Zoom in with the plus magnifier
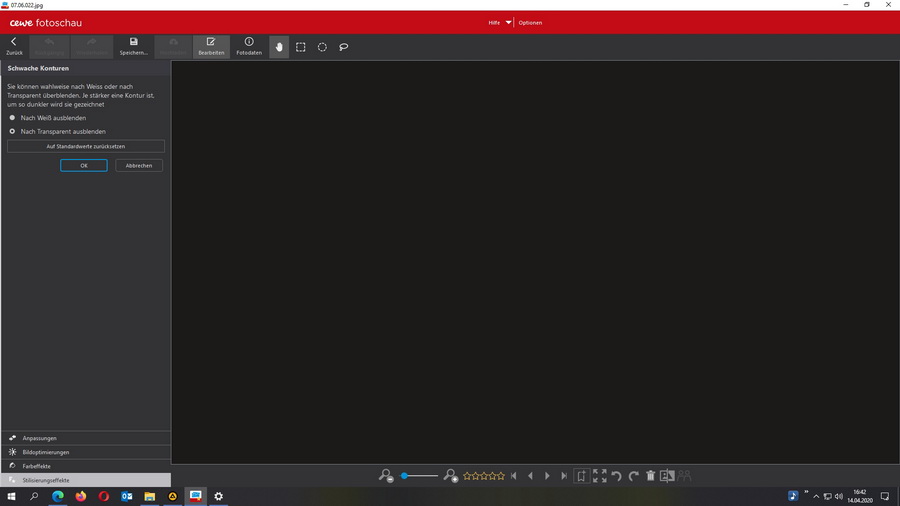The height and width of the screenshot is (506, 900). [451, 476]
